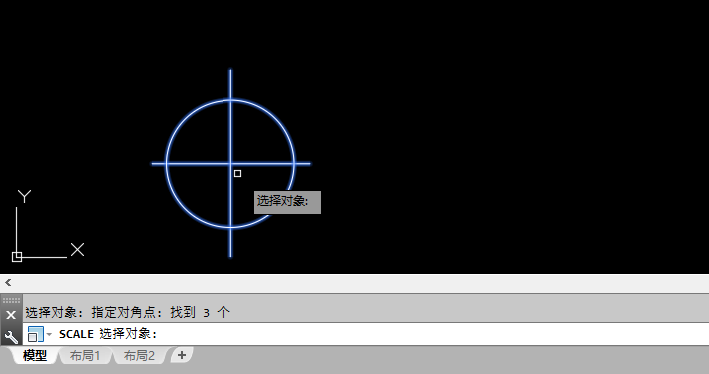The width and height of the screenshot is (709, 374).
Task: Expand recent commands dropdown arrow
Action: [49, 334]
